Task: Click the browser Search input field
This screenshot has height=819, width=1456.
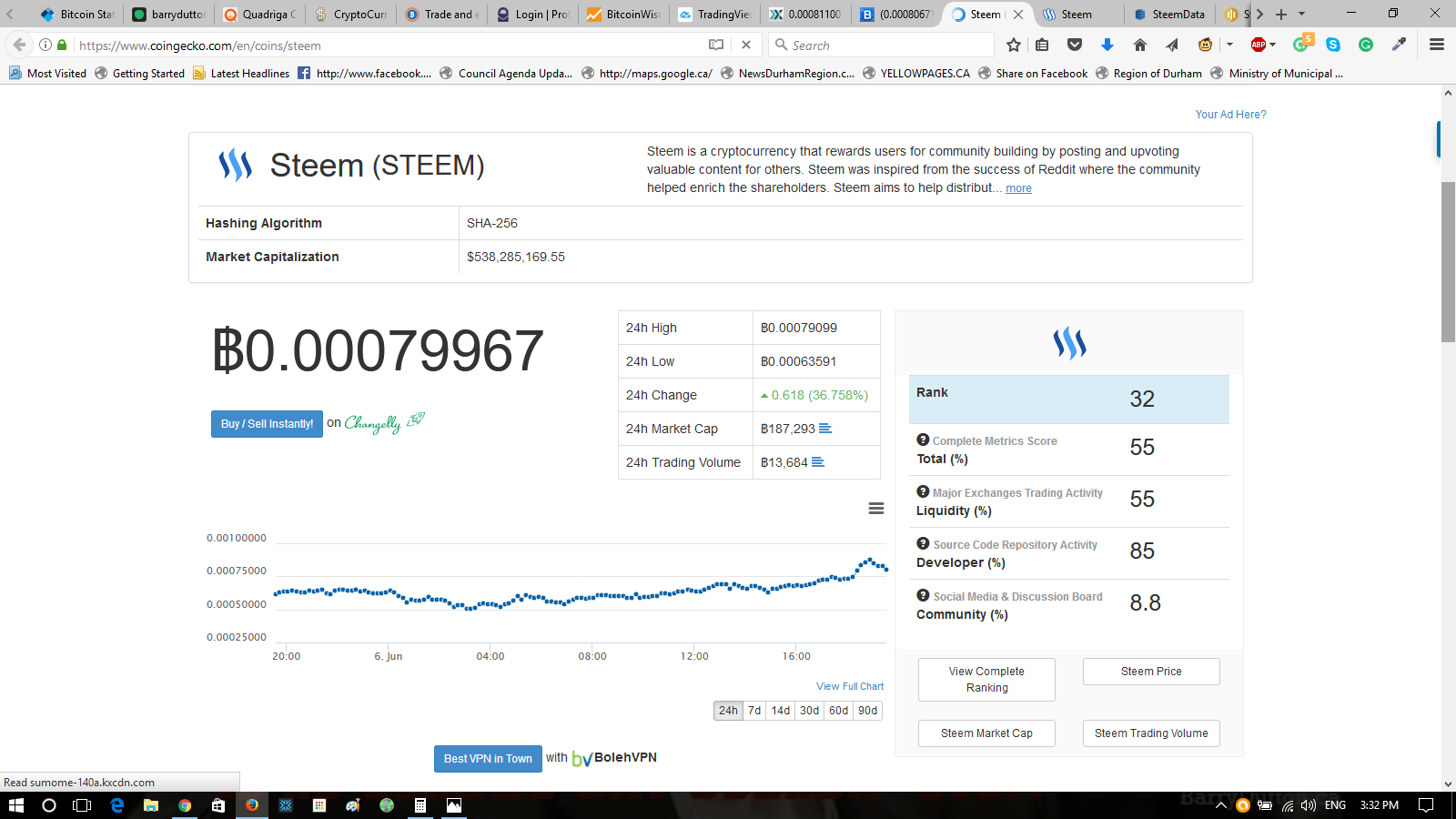Action: point(880,45)
